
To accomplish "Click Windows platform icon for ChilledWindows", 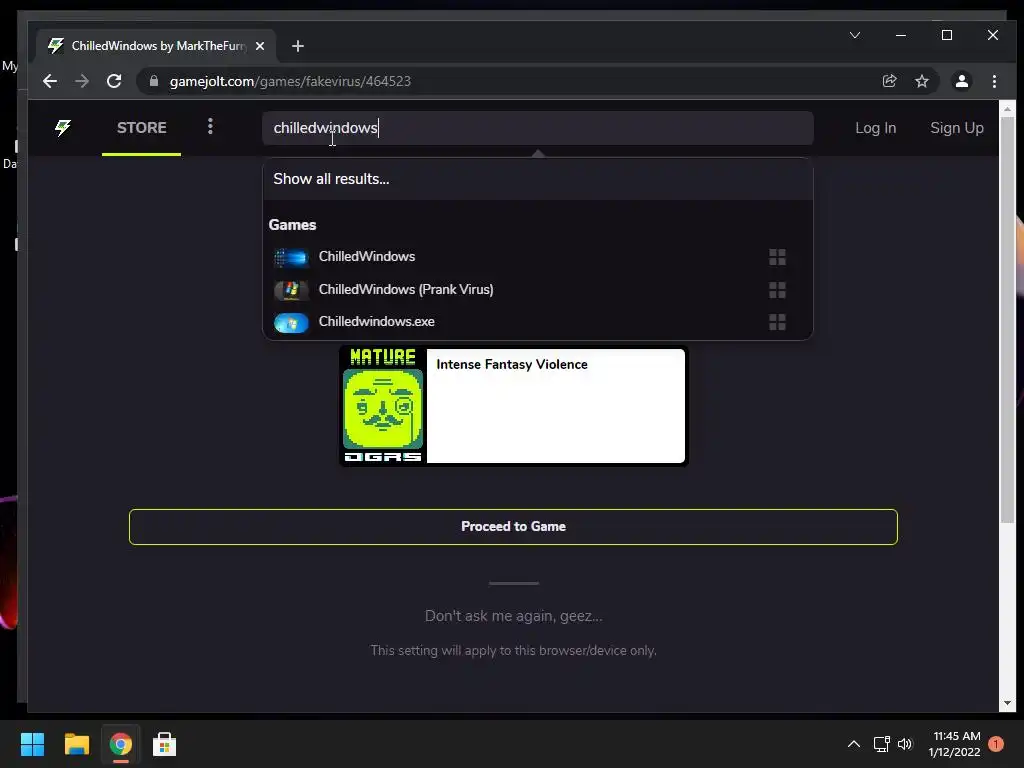I will tap(777, 257).
